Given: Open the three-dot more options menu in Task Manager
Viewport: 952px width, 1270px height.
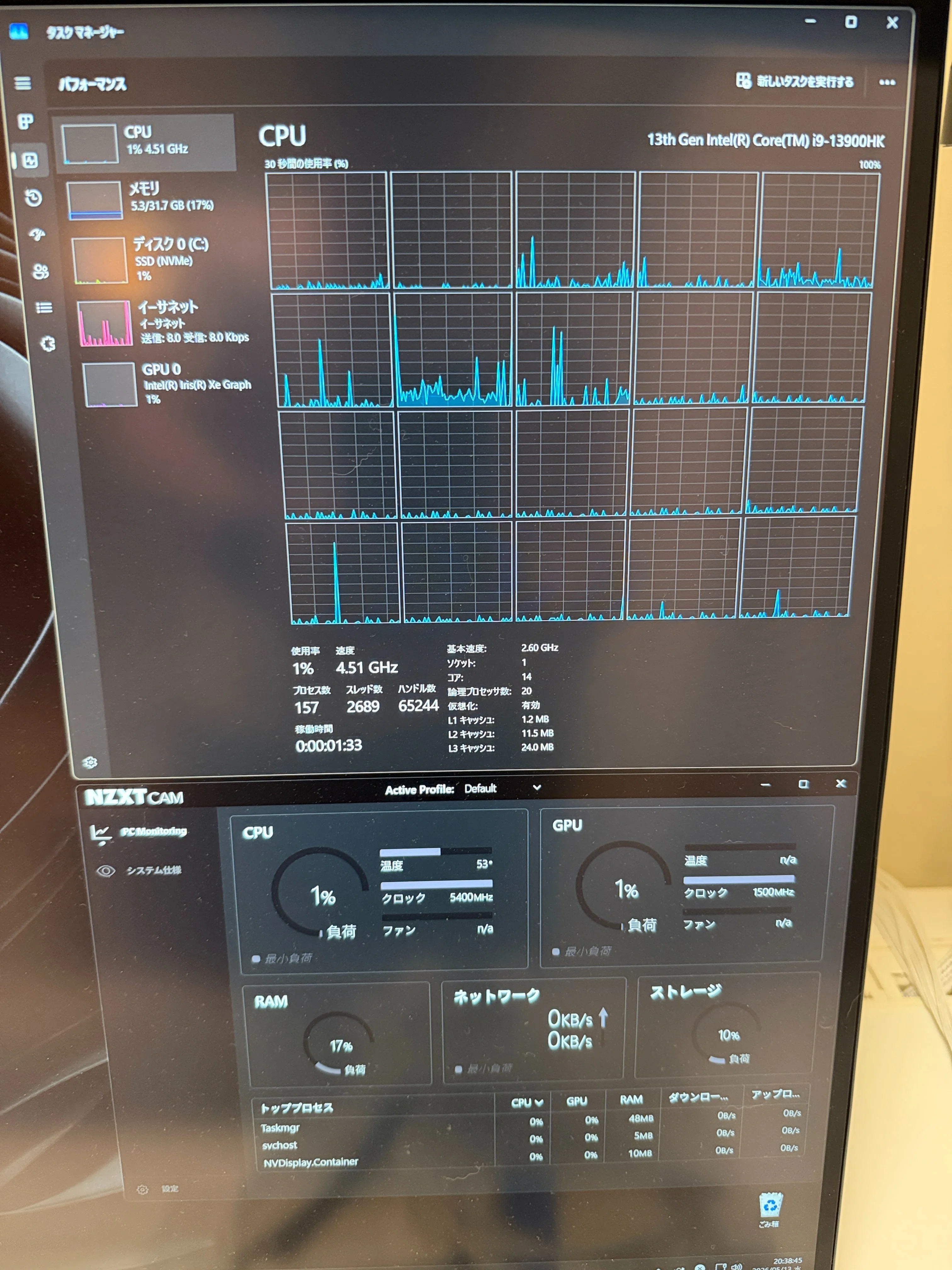Looking at the screenshot, I should (x=887, y=82).
